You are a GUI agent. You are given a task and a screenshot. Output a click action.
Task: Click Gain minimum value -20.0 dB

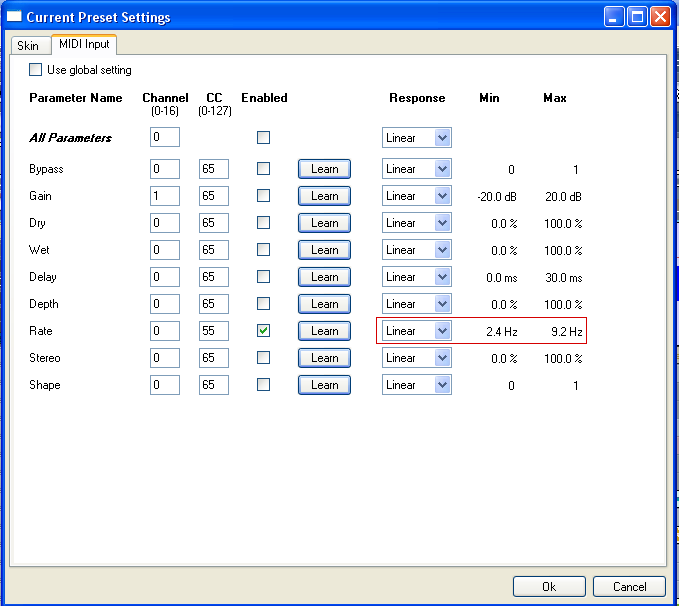click(x=497, y=197)
